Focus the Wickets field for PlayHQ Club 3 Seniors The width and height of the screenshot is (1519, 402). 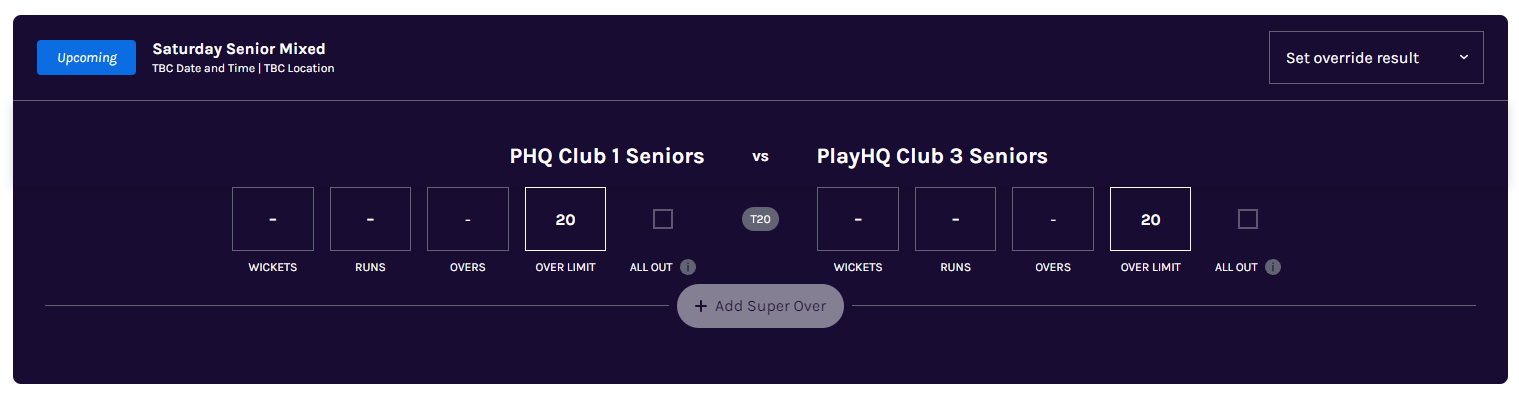coord(858,219)
